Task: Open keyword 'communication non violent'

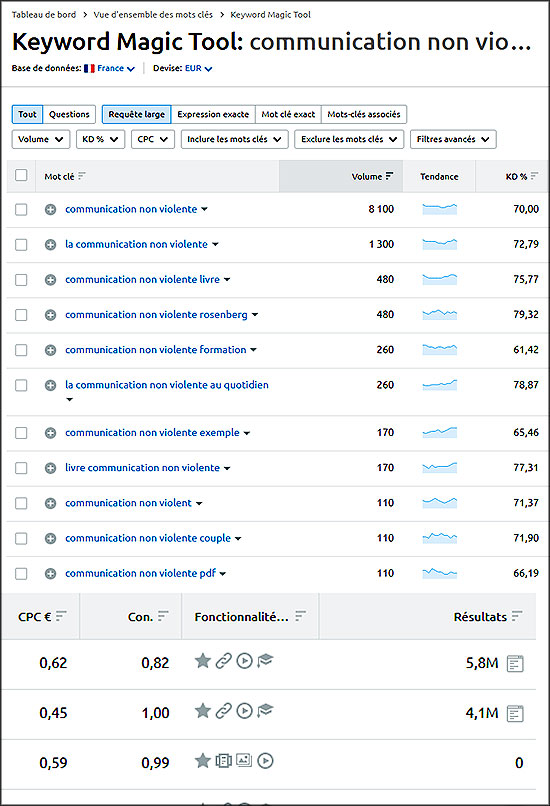Action: (128, 503)
